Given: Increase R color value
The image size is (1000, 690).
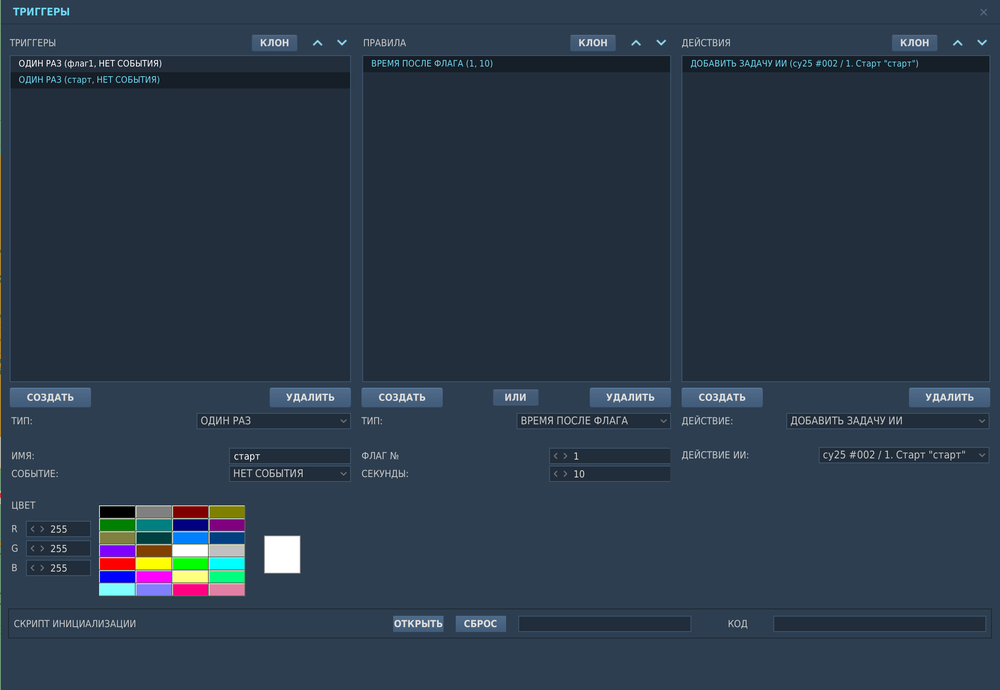Looking at the screenshot, I should tap(42, 529).
